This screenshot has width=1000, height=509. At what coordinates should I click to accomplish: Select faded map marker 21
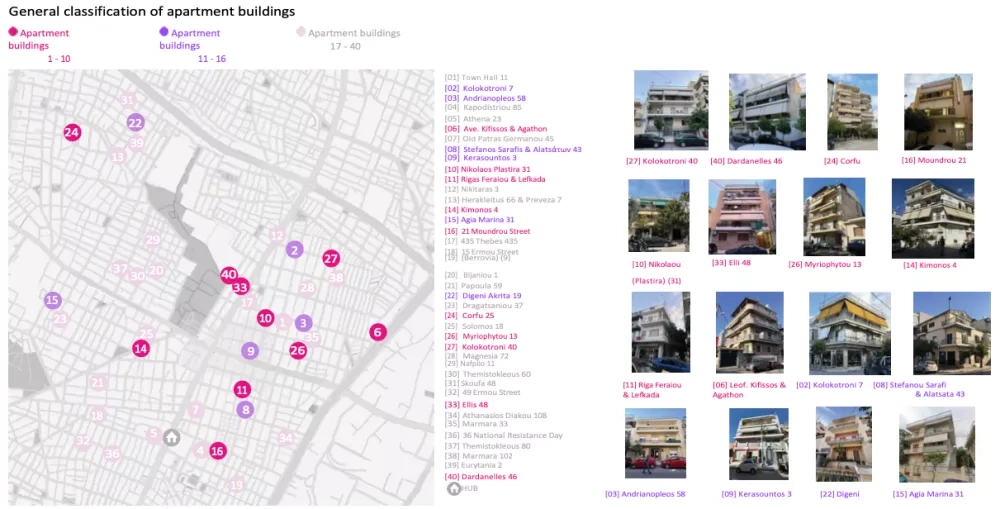point(98,383)
